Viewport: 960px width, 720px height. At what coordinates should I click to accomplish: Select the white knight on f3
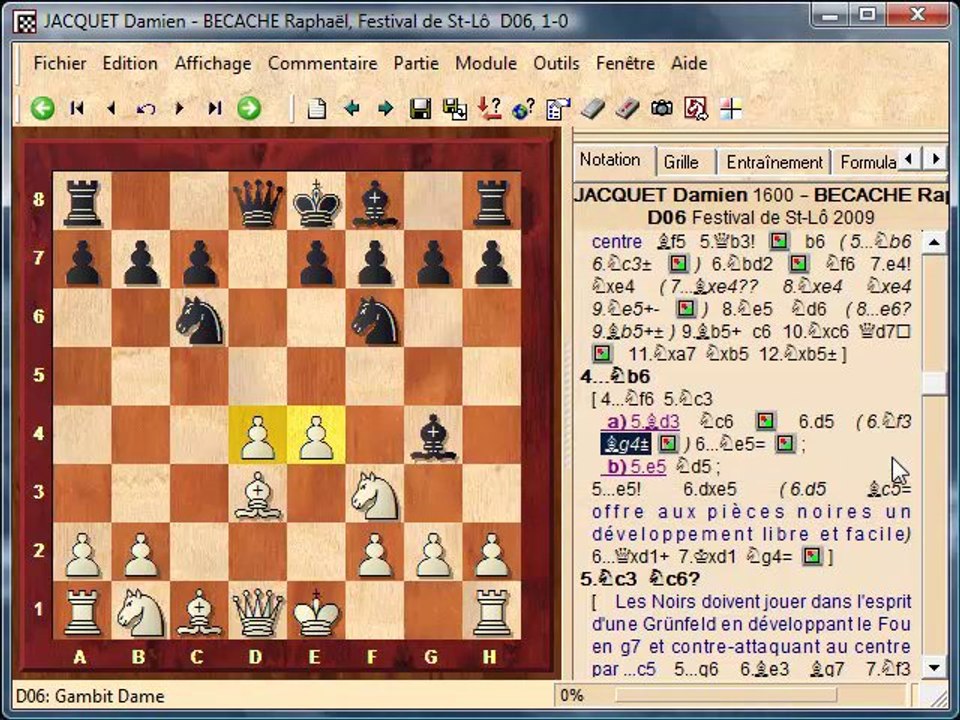click(375, 495)
